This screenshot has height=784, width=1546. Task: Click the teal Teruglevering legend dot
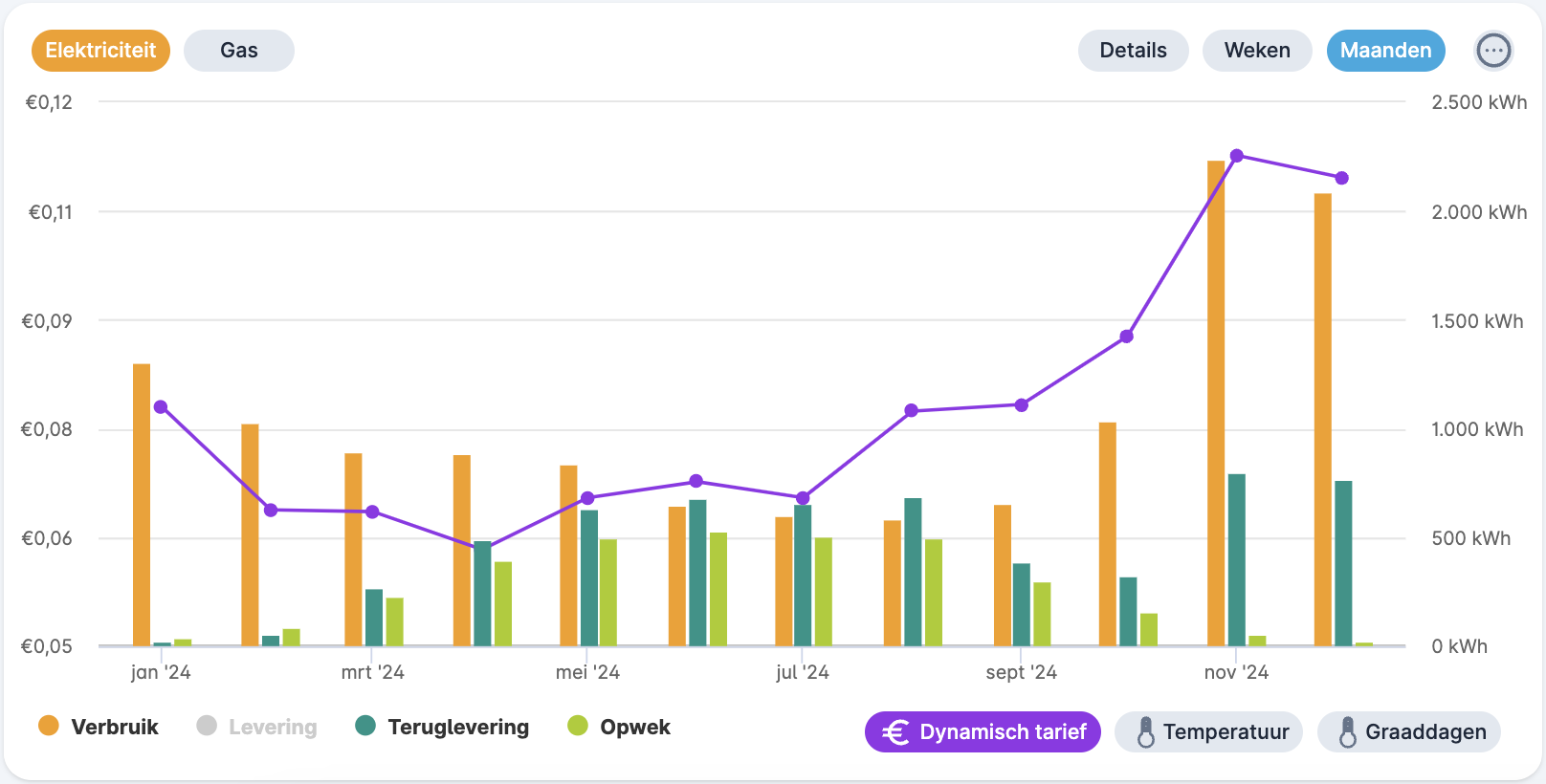[364, 726]
